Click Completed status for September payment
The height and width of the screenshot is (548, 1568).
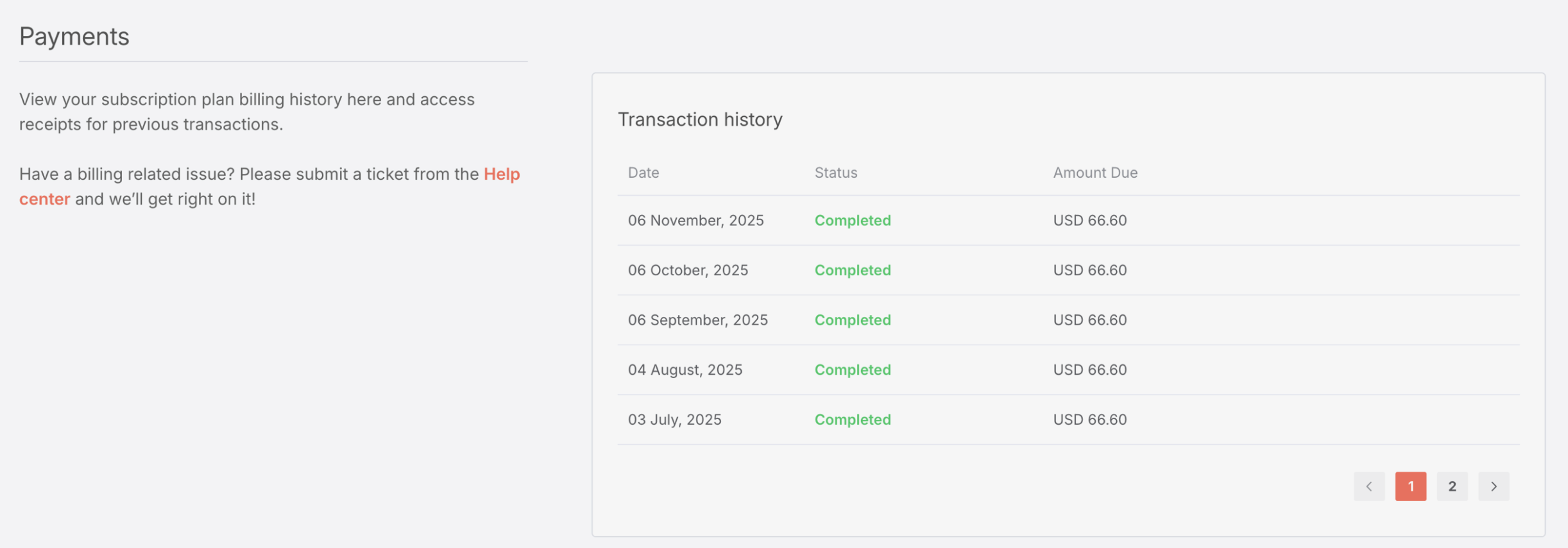coord(852,320)
